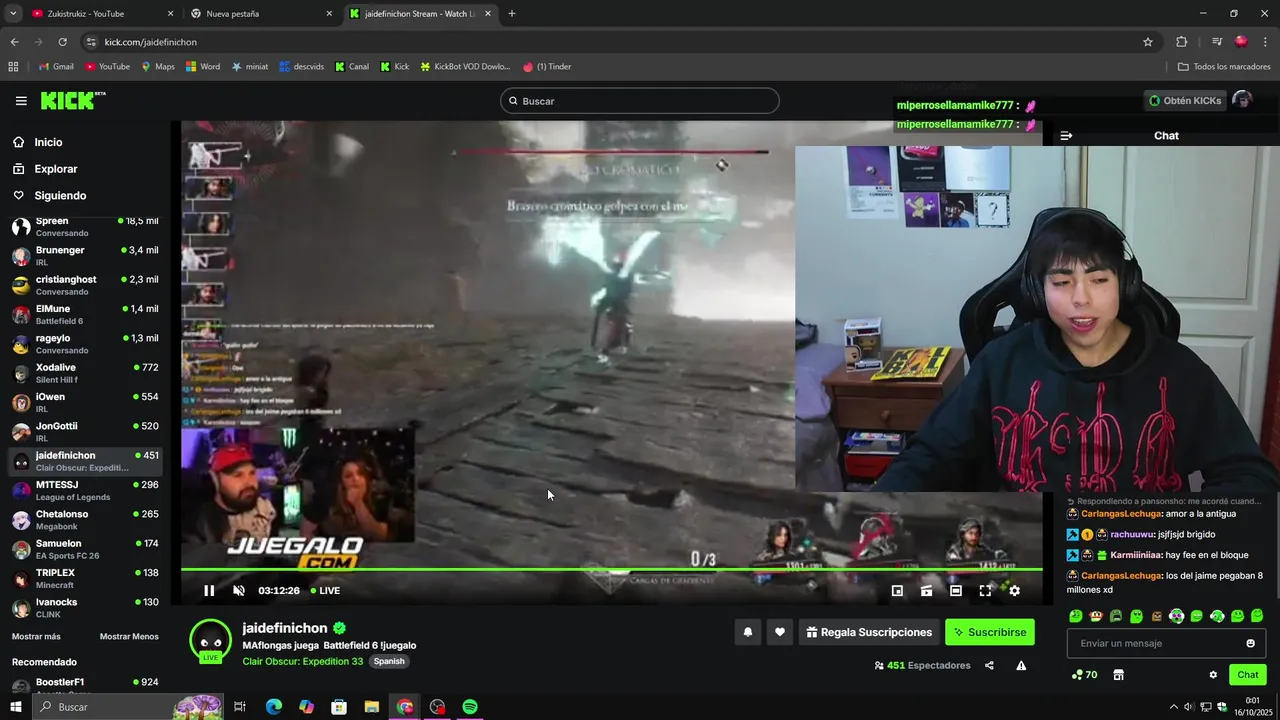Screen dimensions: 1280x720
Task: Show hidden system tray icons
Action: (x=1173, y=707)
